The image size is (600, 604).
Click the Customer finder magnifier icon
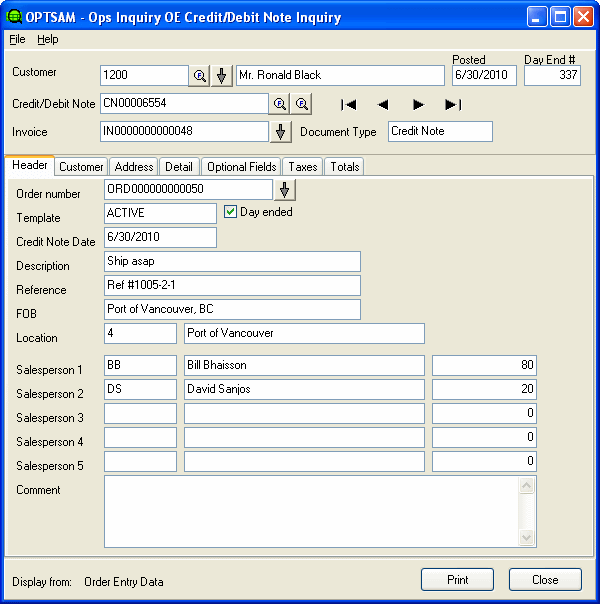point(199,76)
